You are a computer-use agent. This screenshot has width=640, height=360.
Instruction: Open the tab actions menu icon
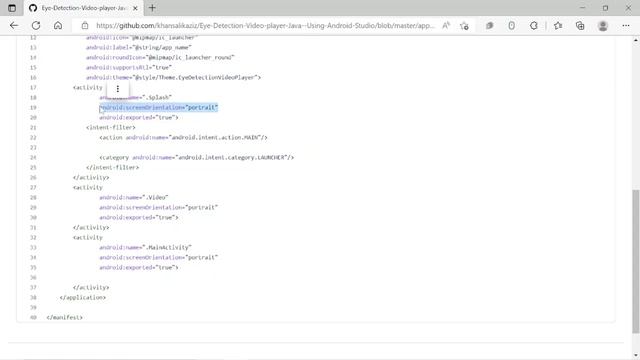[12, 8]
